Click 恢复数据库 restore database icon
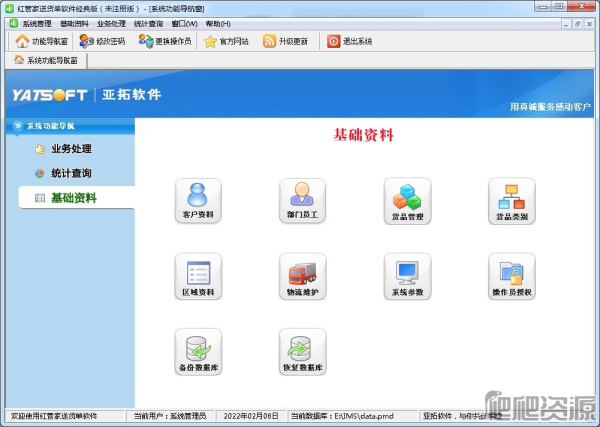Viewport: 600px width, 427px height. [302, 352]
